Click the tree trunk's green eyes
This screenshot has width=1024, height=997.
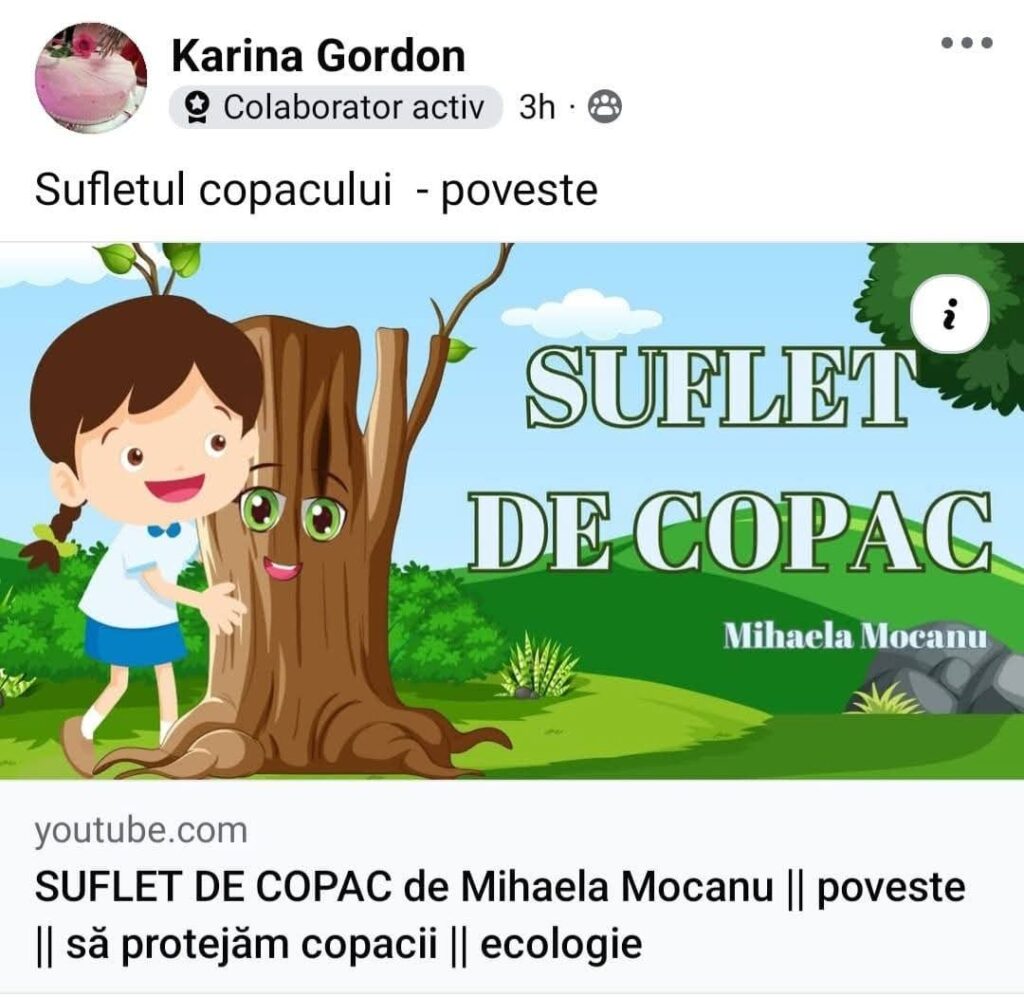(294, 514)
